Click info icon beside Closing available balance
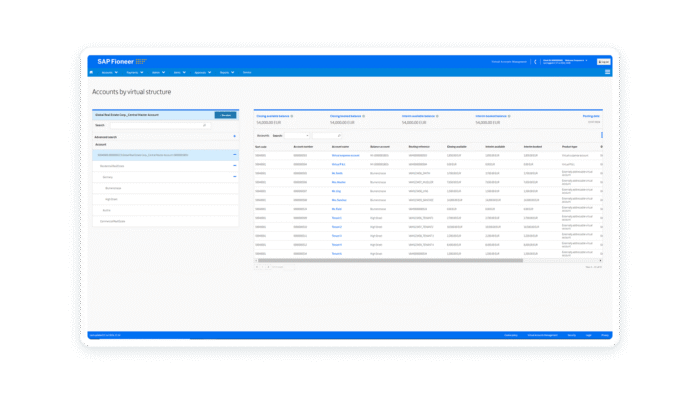700x394 pixels. 292,116
